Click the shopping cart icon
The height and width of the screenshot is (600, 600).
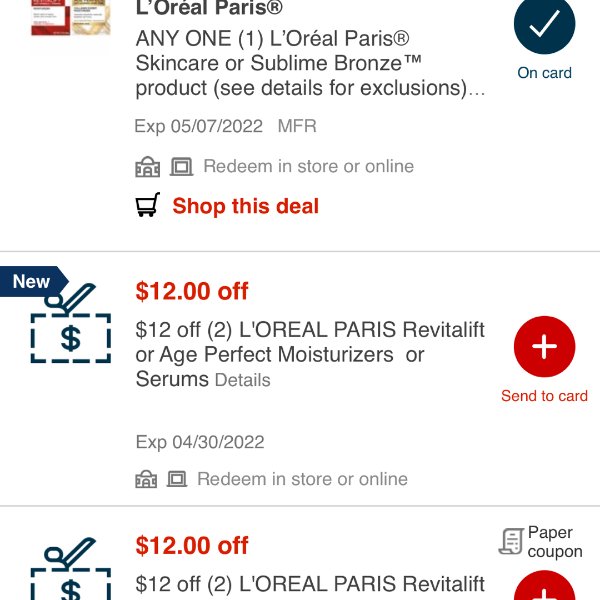pos(148,205)
